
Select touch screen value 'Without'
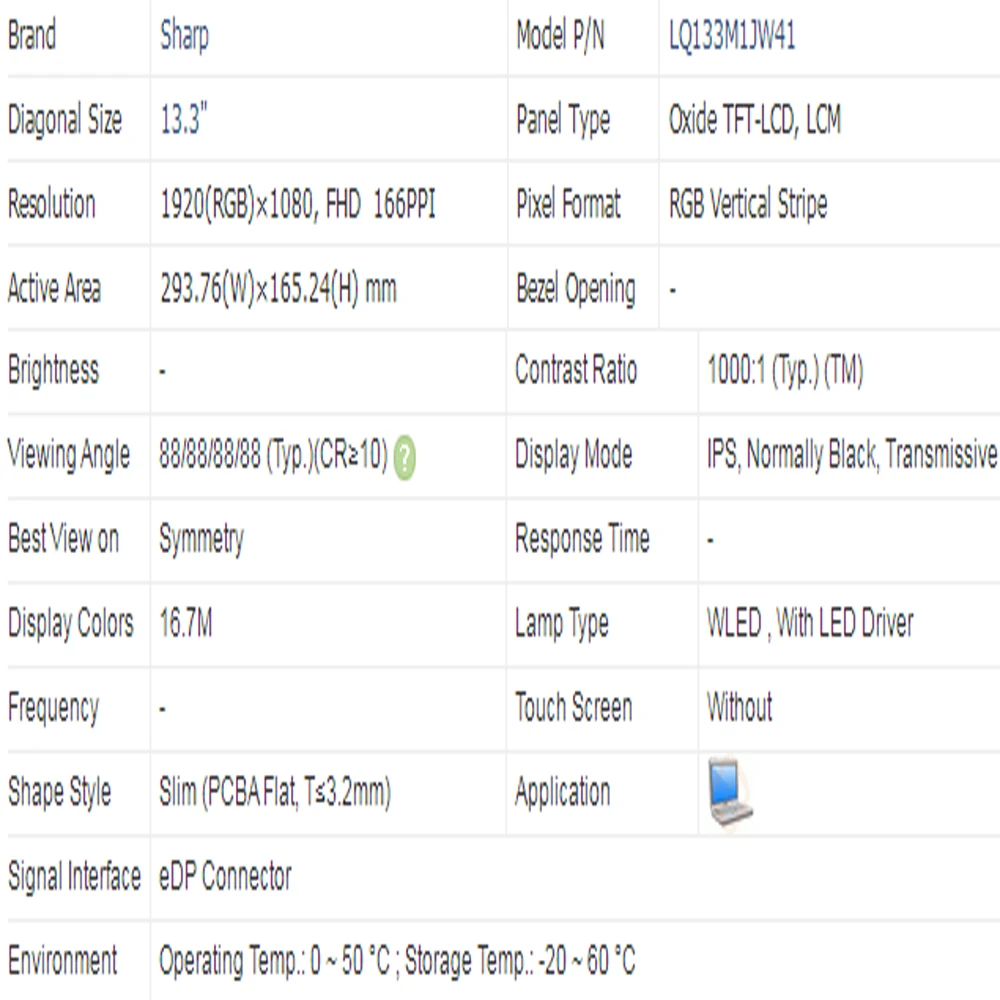pyautogui.click(x=740, y=707)
